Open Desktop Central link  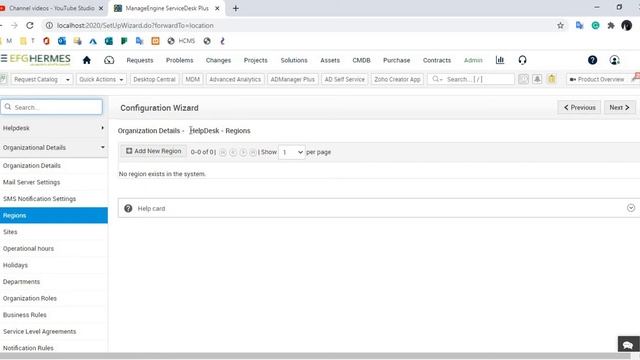tap(154, 79)
